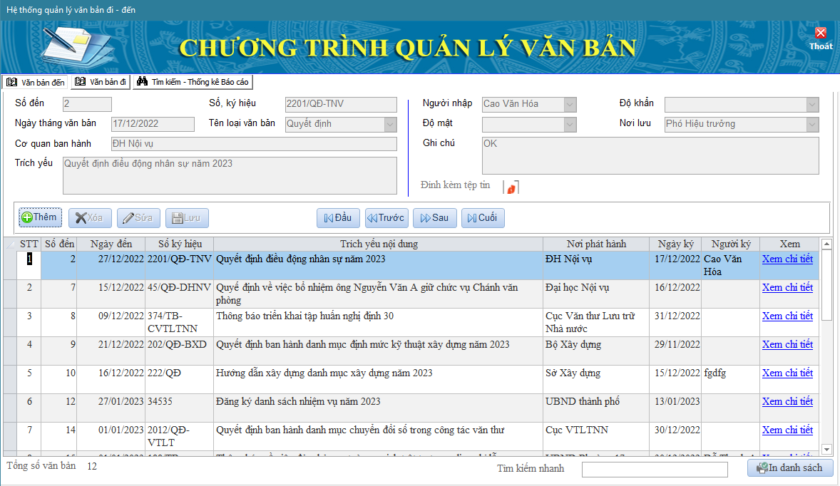The width and height of the screenshot is (840, 486).
Task: Open Tìm kiếm - Thống kê Báo cáo tab
Action: click(193, 82)
